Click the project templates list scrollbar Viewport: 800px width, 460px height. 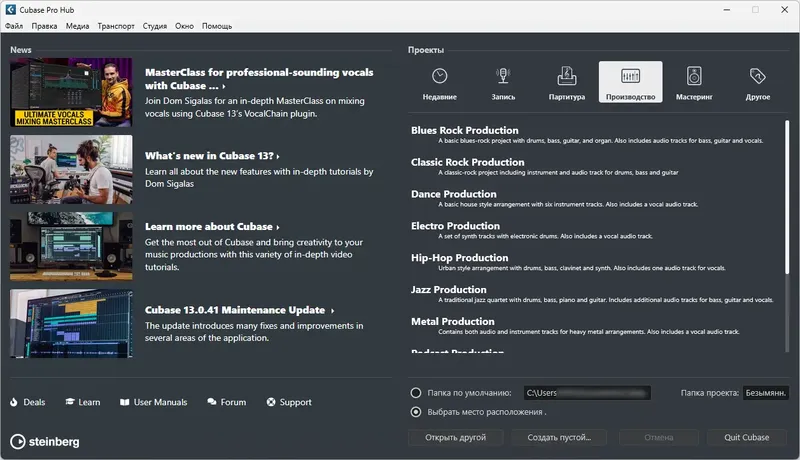[787, 200]
